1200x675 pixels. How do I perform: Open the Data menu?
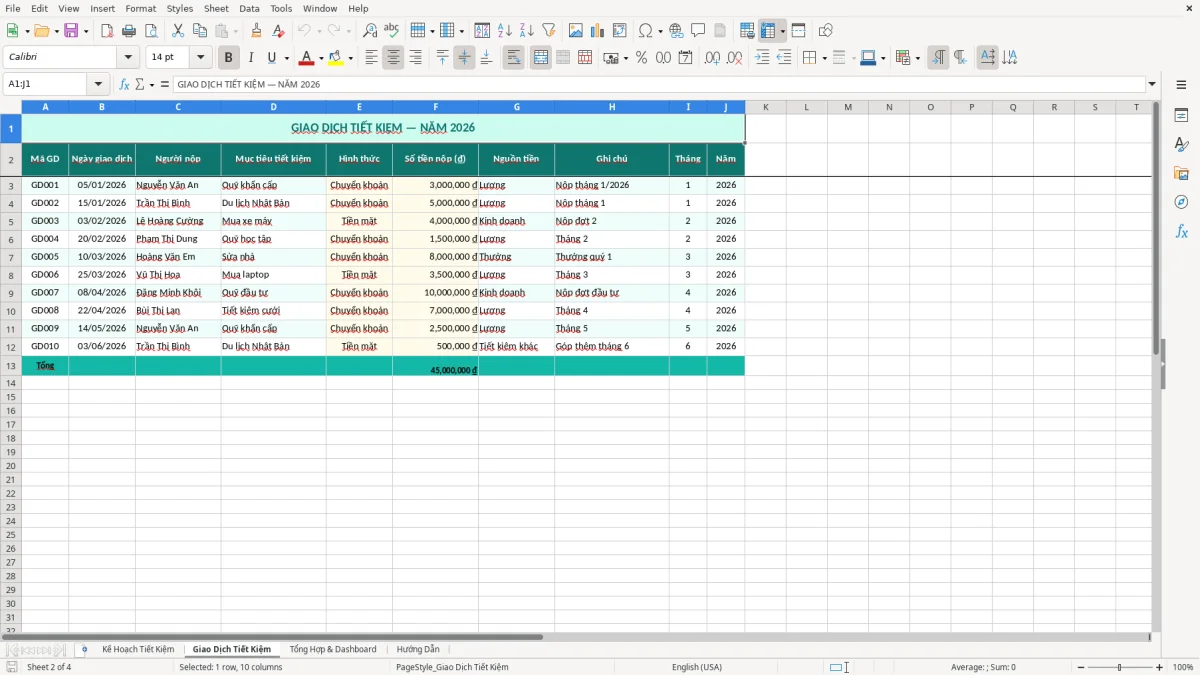point(249,8)
